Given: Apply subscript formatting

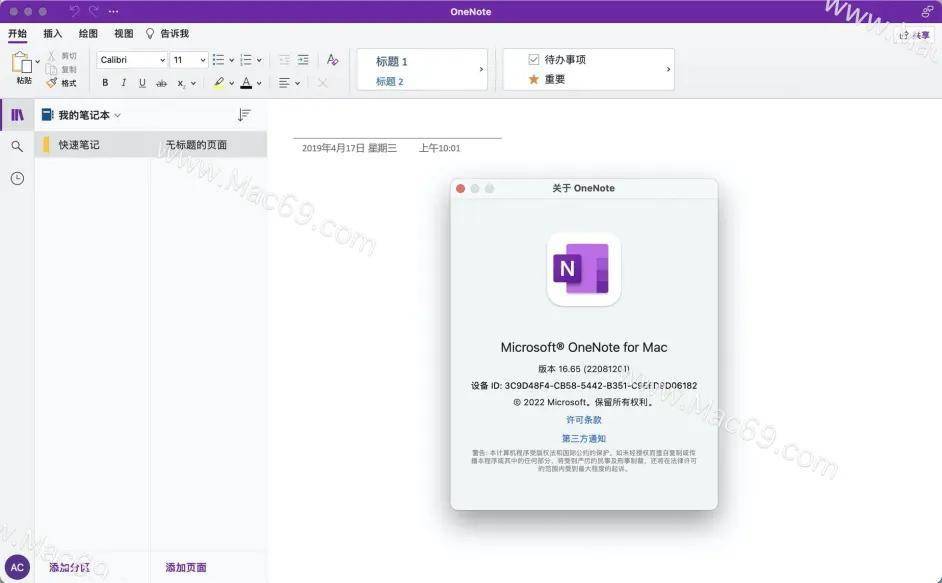Looking at the screenshot, I should pyautogui.click(x=181, y=84).
